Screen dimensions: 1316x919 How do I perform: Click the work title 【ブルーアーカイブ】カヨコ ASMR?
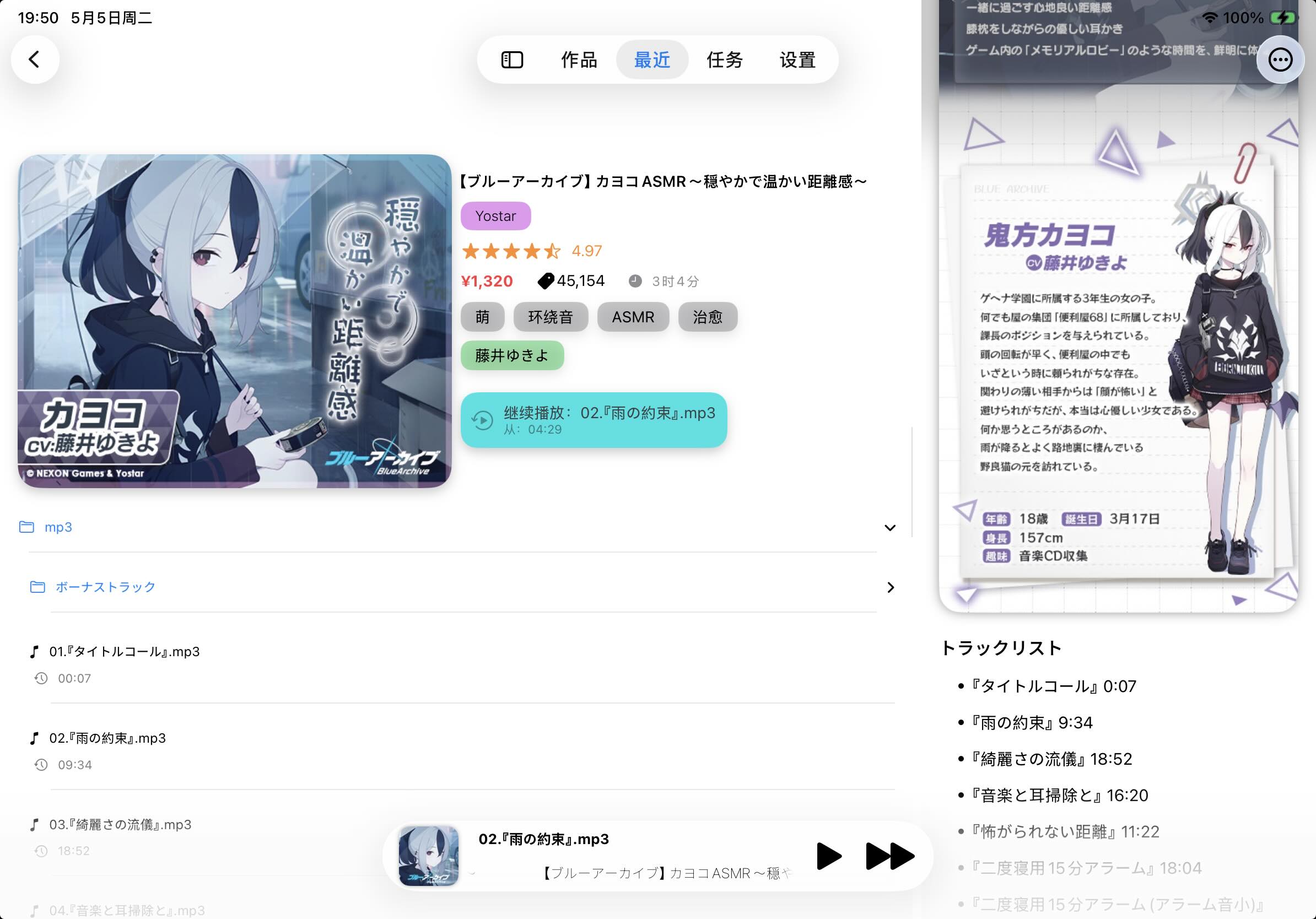coord(662,182)
